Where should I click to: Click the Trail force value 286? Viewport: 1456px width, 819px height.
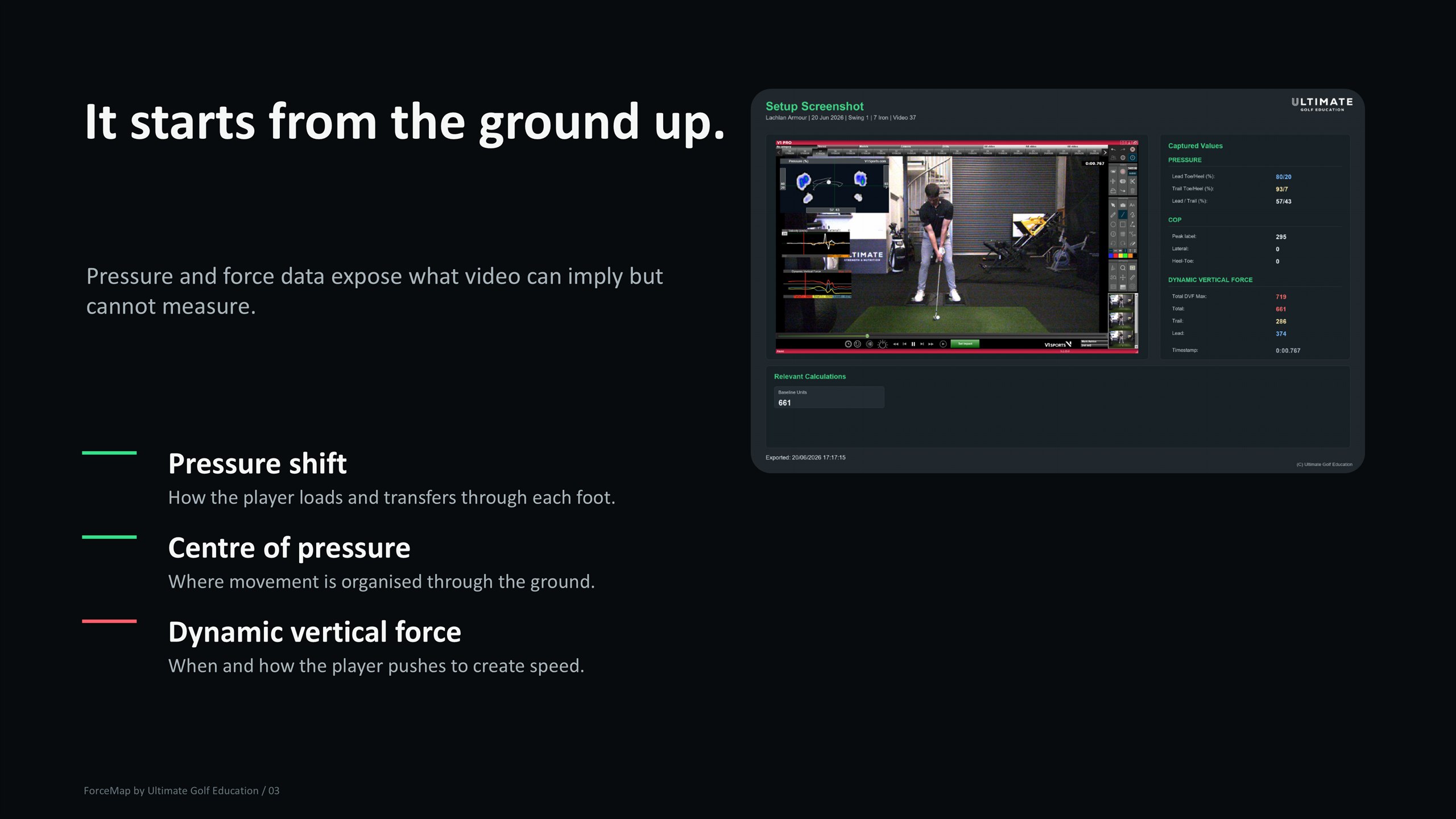tap(1281, 321)
